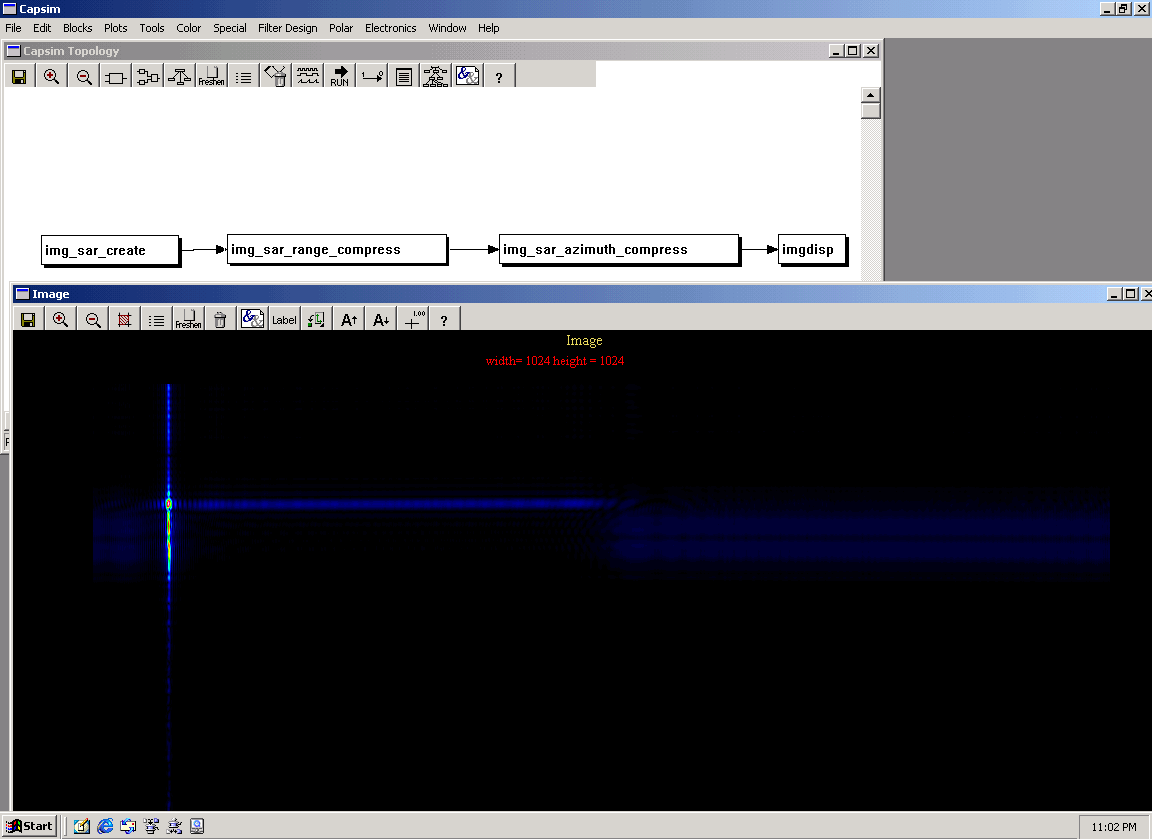Click the notepad quick launch icon in the taskbar

point(82,827)
